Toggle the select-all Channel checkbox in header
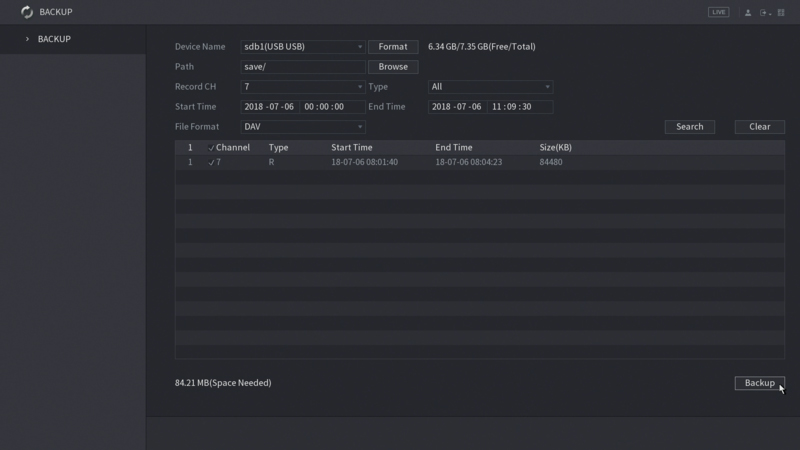 pos(212,148)
